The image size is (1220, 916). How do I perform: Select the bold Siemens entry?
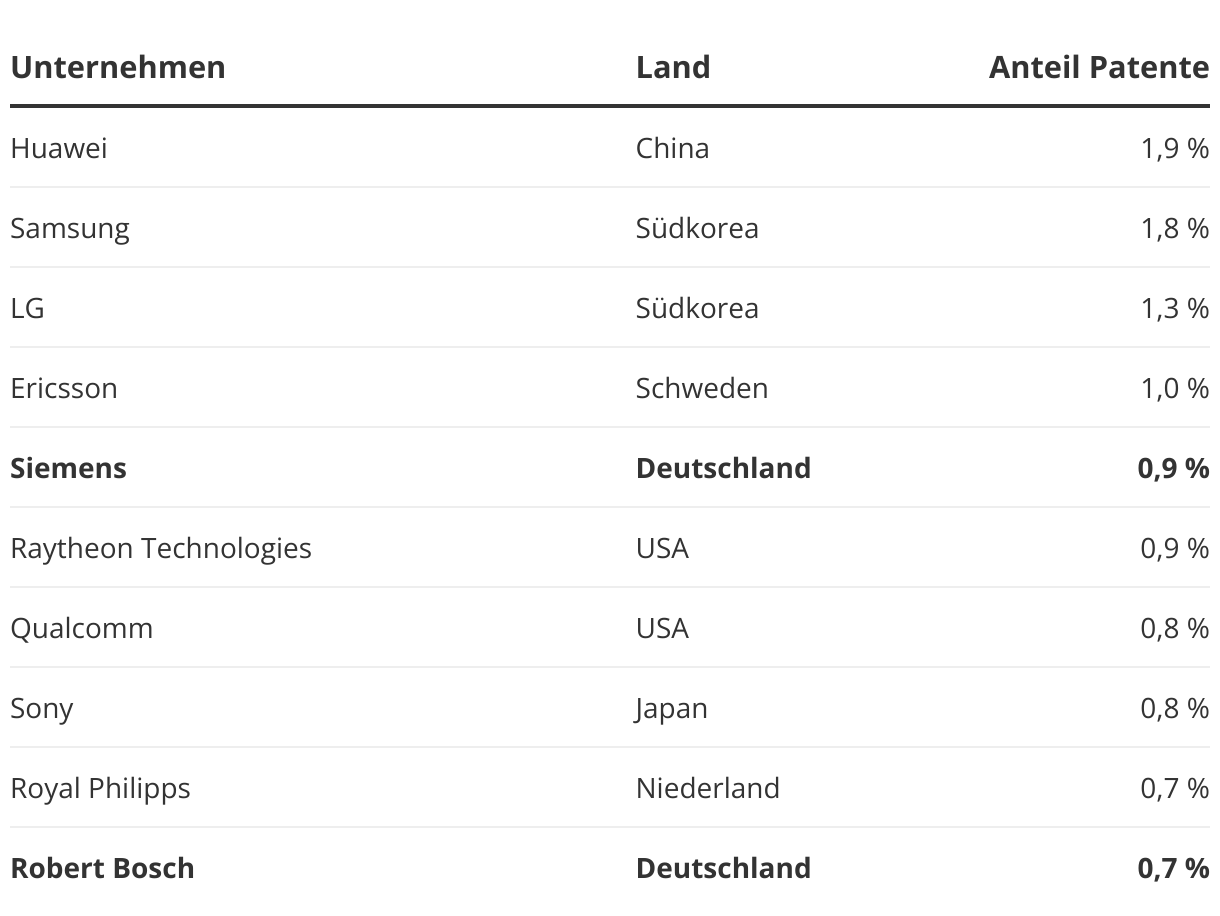pyautogui.click(x=68, y=468)
